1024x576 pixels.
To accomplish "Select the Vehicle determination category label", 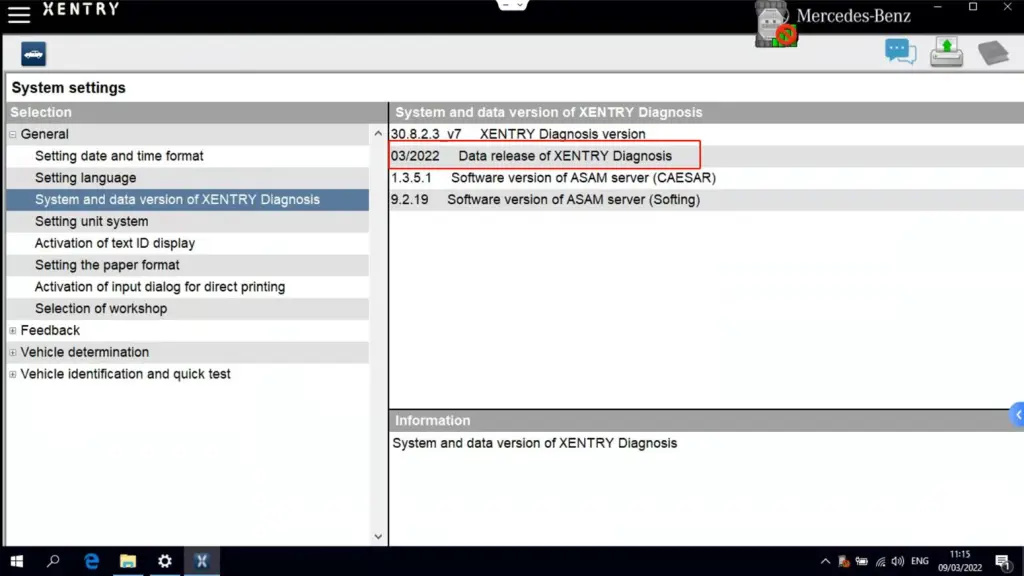I will click(85, 352).
